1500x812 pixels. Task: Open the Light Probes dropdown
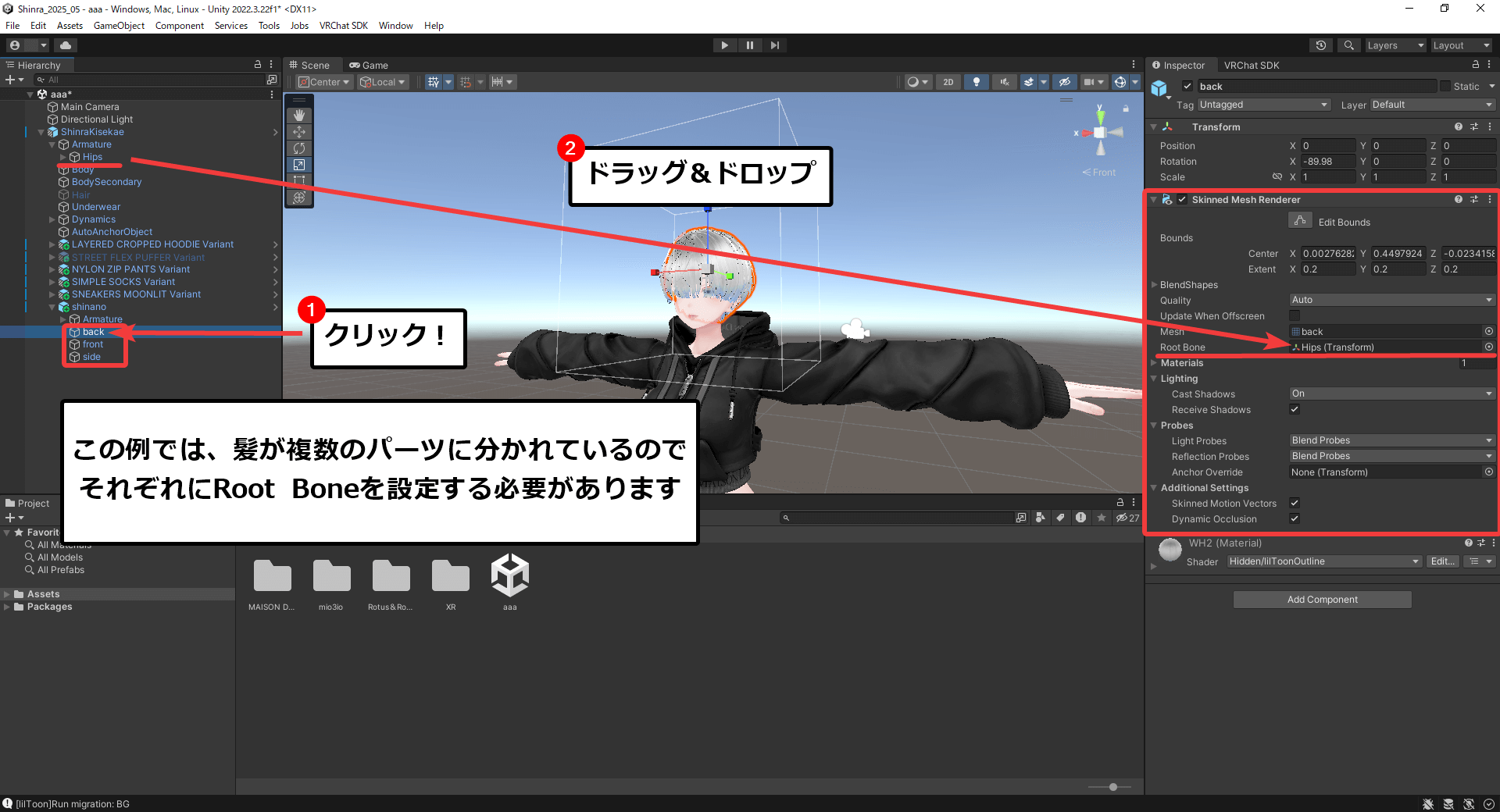[1392, 440]
